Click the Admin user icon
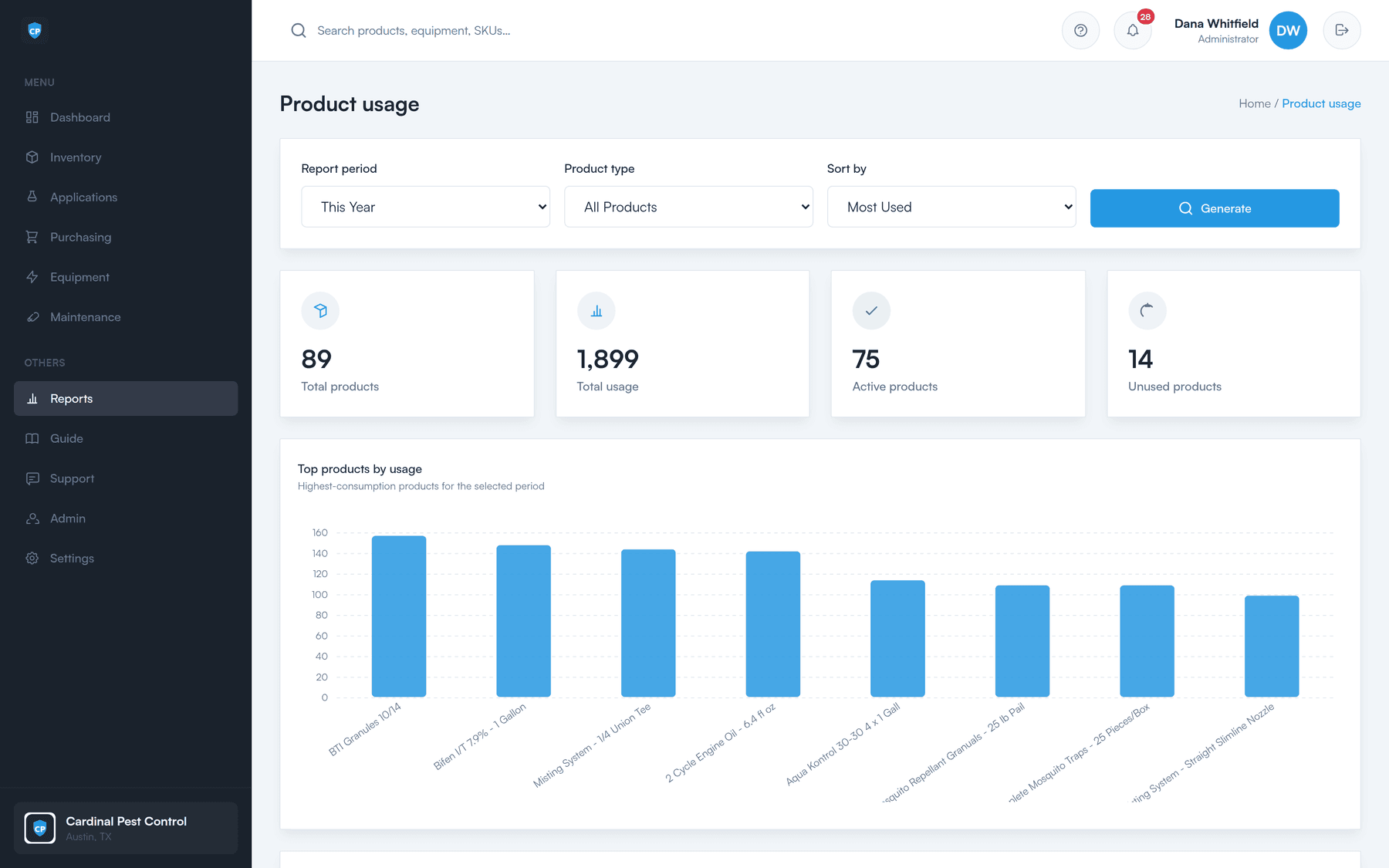Viewport: 1389px width, 868px height. click(32, 518)
